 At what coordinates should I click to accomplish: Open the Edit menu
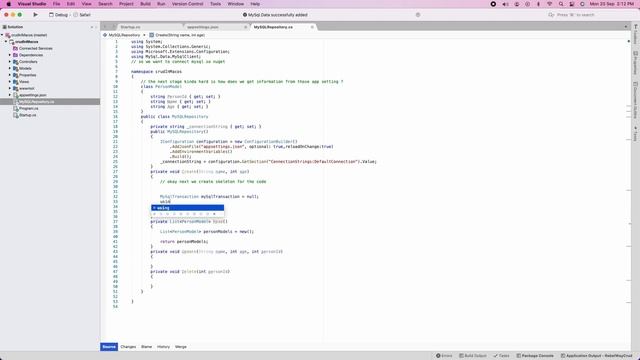[71, 4]
